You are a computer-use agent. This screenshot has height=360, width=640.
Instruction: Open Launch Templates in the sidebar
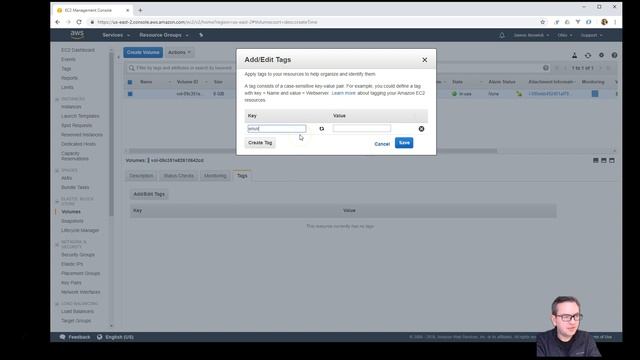pyautogui.click(x=80, y=116)
